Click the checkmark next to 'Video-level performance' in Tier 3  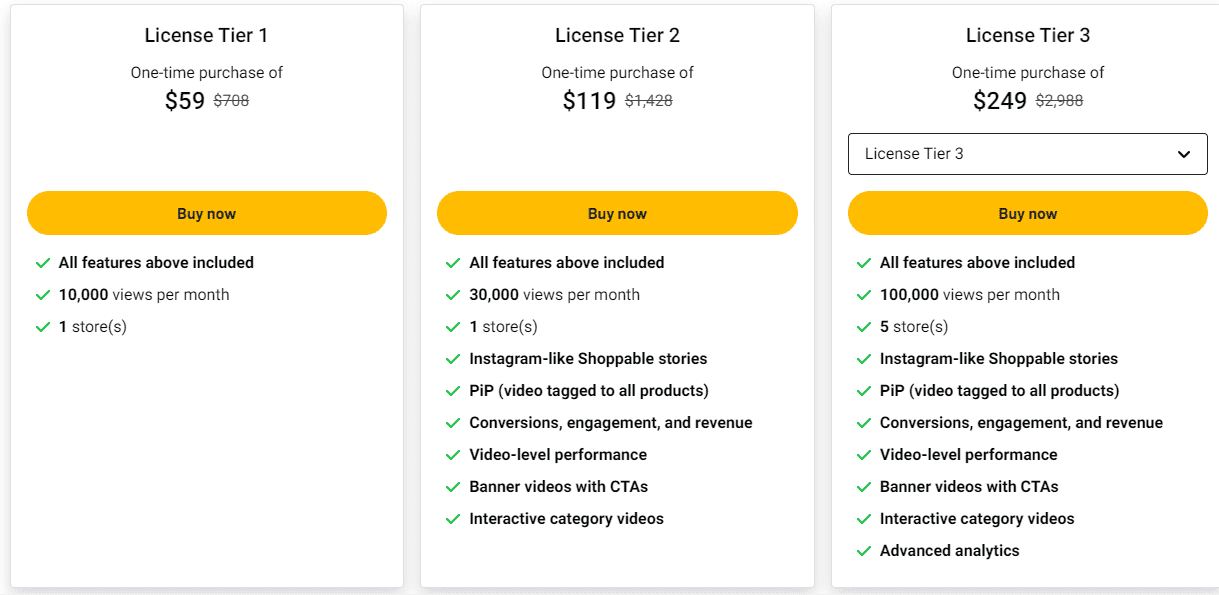tap(864, 454)
